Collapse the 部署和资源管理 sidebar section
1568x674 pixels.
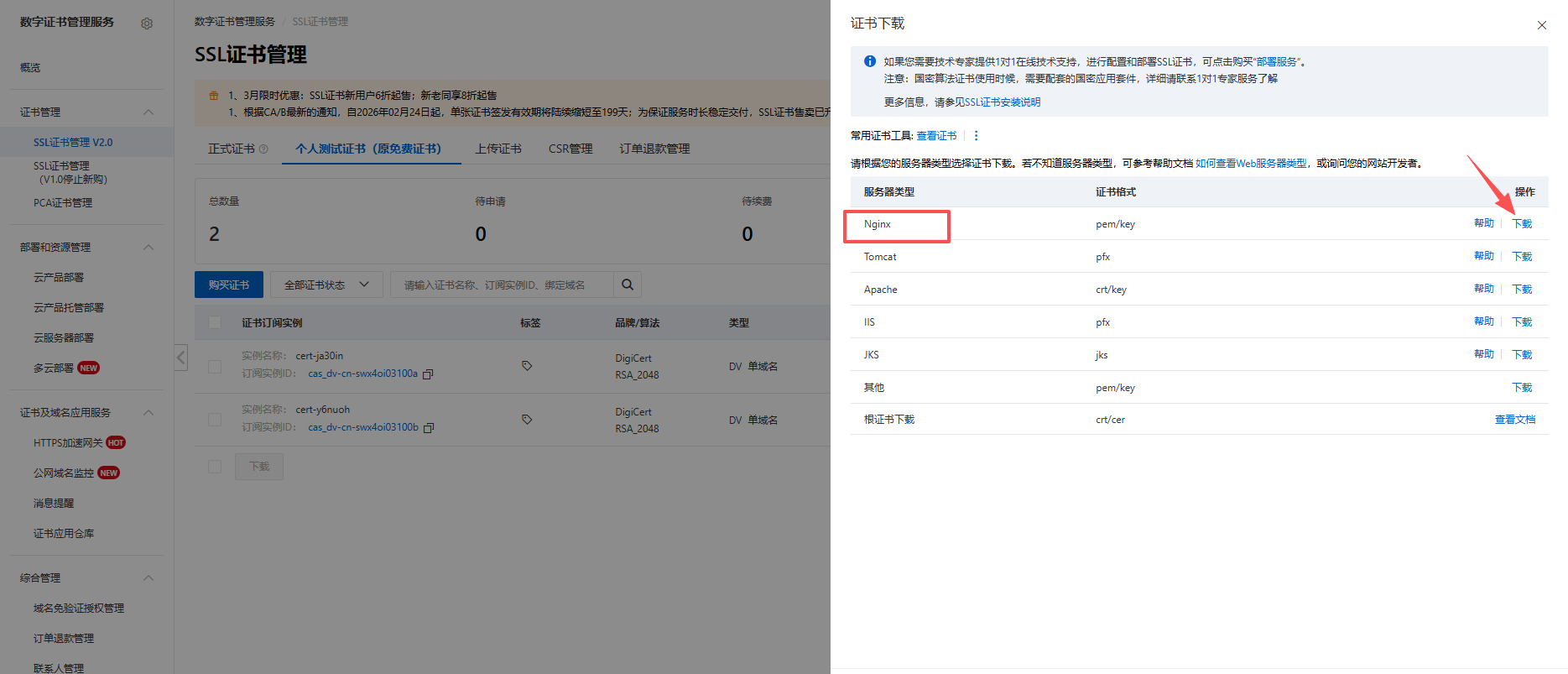(148, 248)
